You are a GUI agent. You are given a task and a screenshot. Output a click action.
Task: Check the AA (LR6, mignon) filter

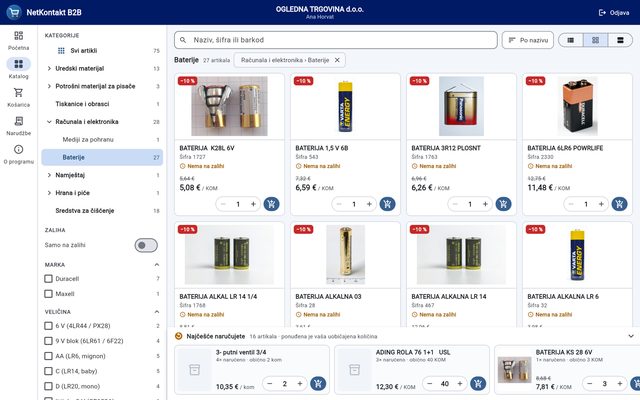(x=48, y=356)
